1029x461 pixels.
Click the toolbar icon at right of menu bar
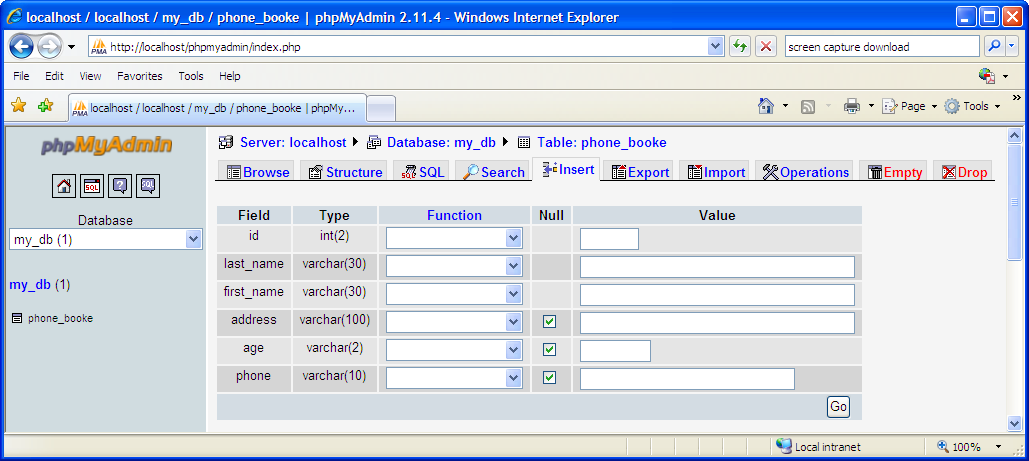(987, 76)
